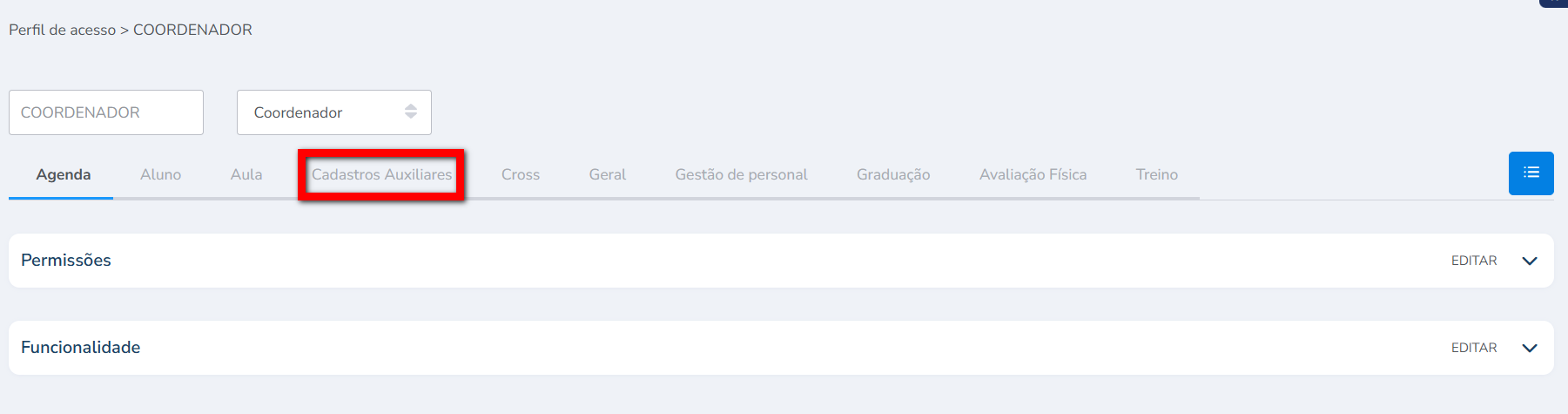Viewport: 1568px width, 414px height.
Task: Click the Funcionalidade panel title
Action: point(80,348)
